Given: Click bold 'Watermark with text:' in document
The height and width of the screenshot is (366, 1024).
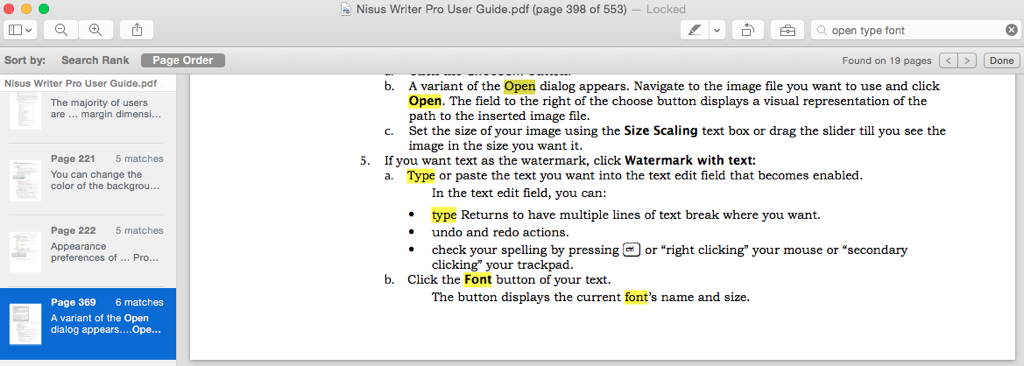Looking at the screenshot, I should coord(690,161).
